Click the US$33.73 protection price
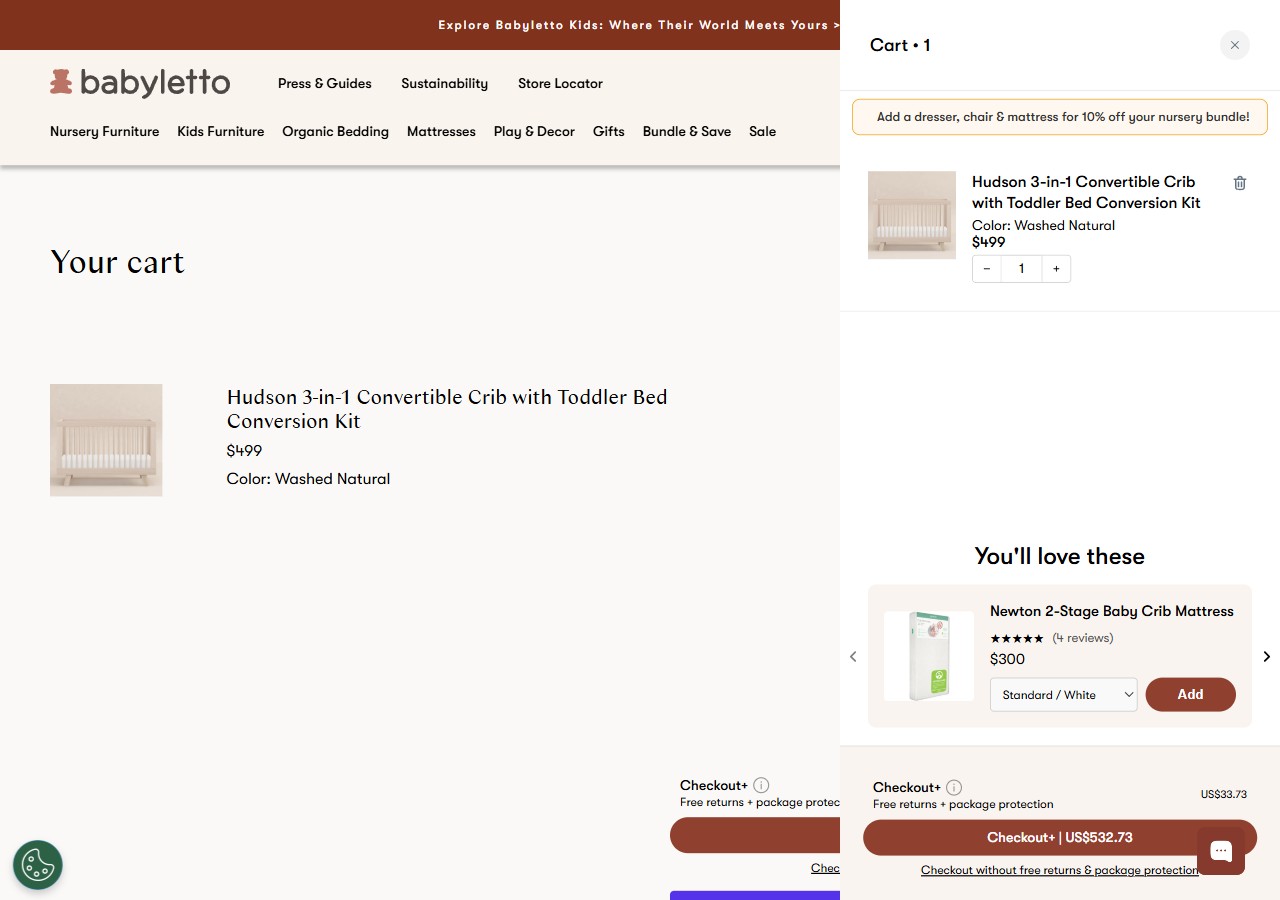 click(1224, 795)
